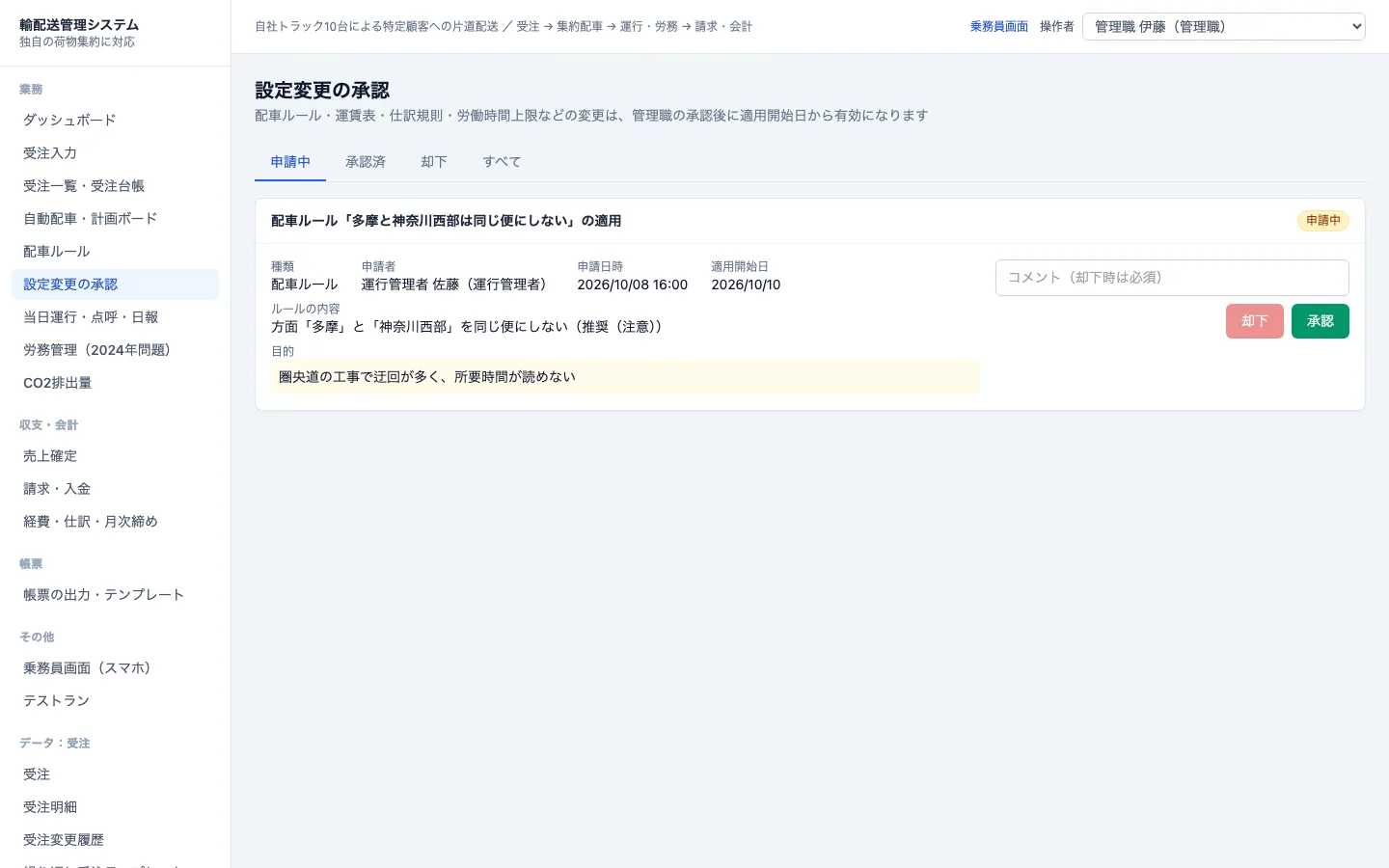Viewport: 1389px width, 868px height.
Task: Open 労務管理（2024年問題） page
Action: [x=116, y=350]
